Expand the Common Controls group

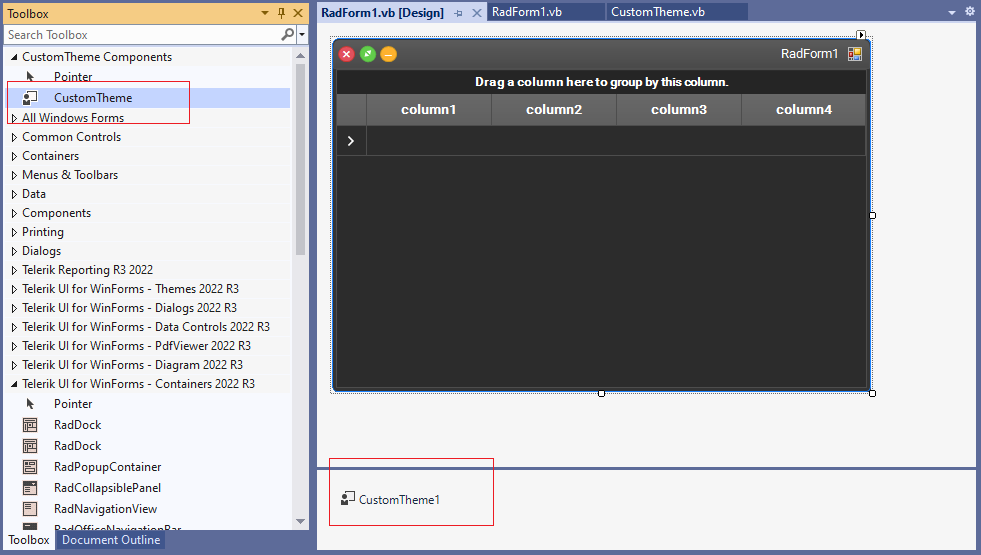(x=14, y=137)
